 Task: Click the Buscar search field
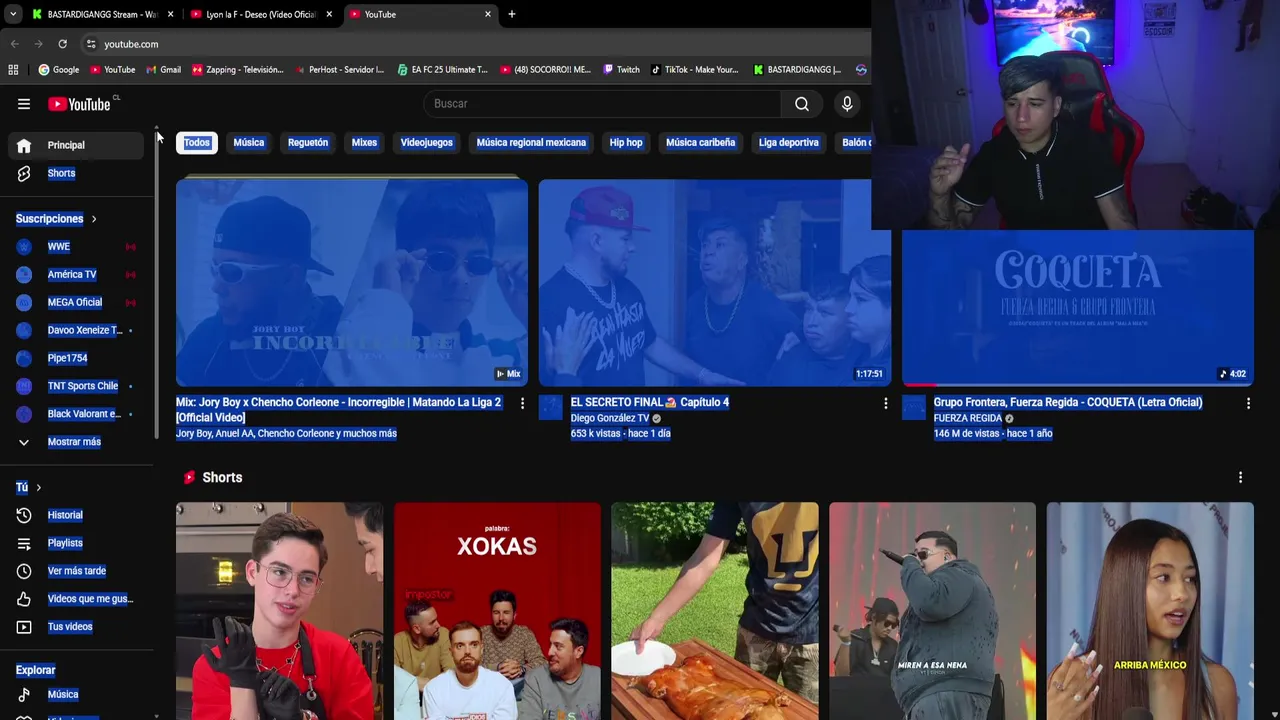pyautogui.click(x=602, y=104)
